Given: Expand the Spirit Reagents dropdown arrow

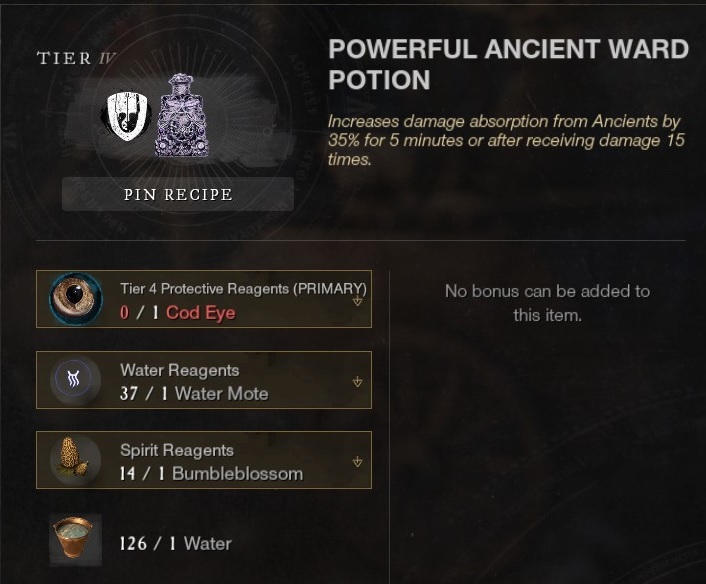Looking at the screenshot, I should click(x=358, y=462).
